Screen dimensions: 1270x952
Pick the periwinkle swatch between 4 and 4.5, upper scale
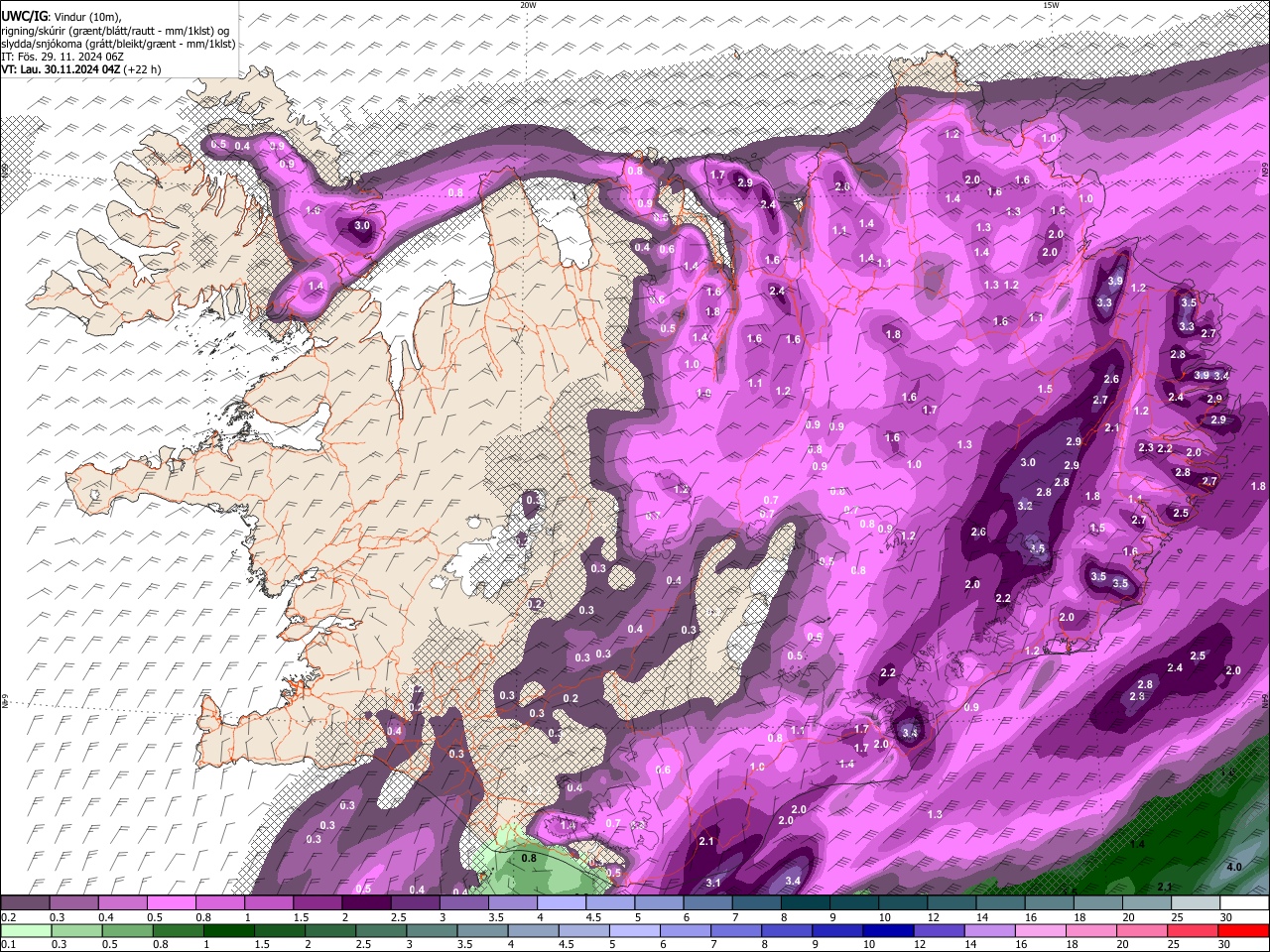coord(562,902)
